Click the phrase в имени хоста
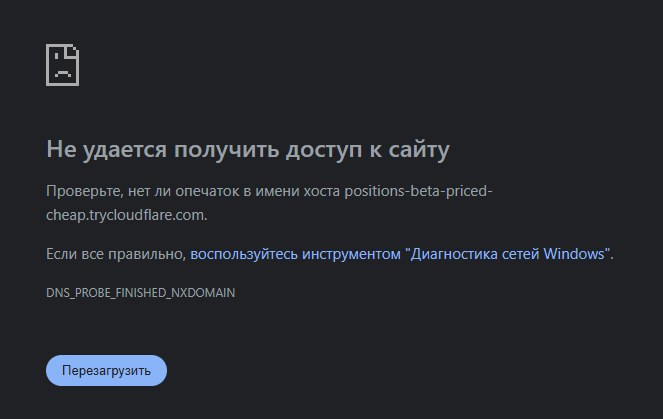Viewport: 663px width, 419px height. coord(290,191)
